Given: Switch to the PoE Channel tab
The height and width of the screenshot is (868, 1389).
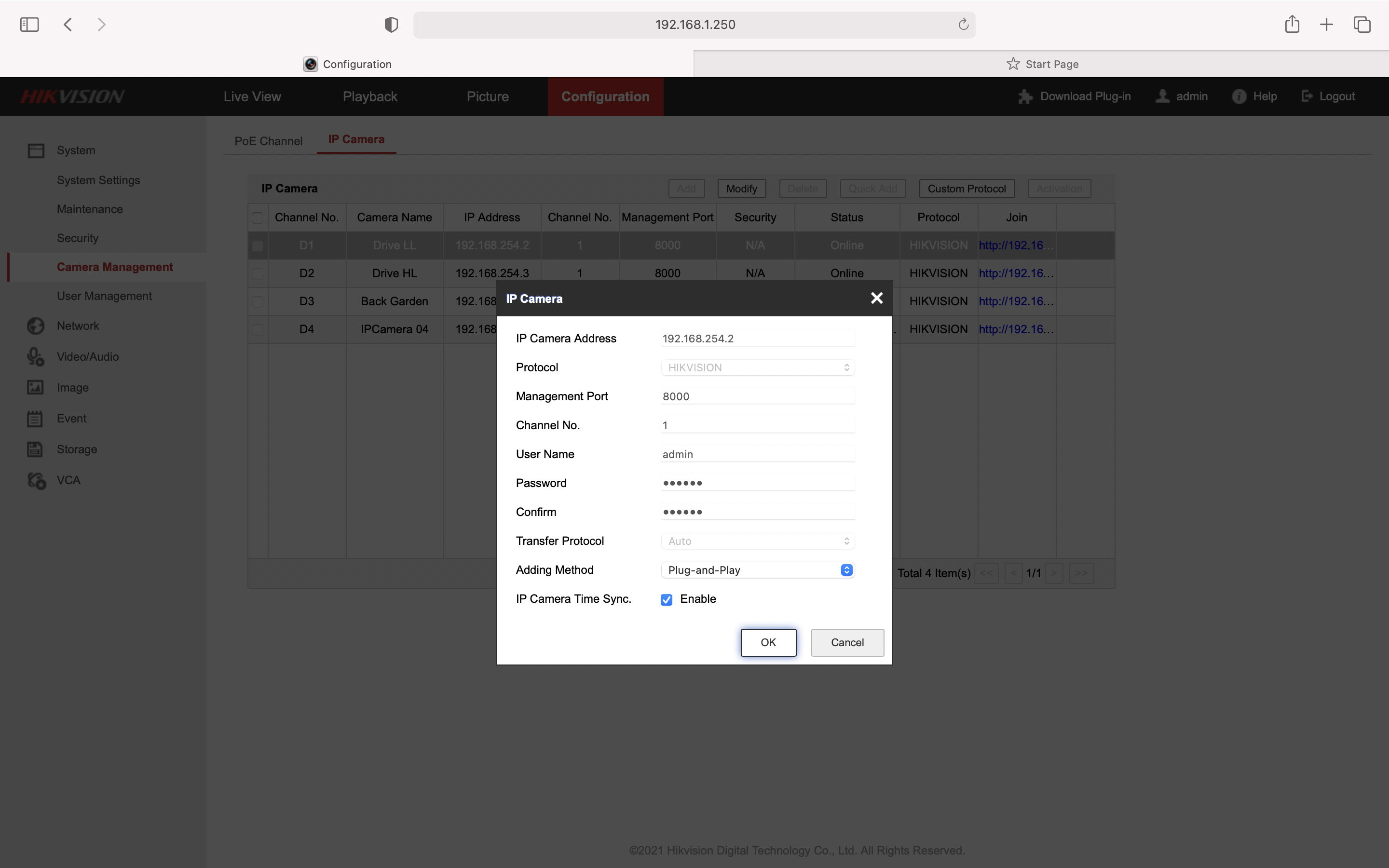Looking at the screenshot, I should (x=268, y=141).
